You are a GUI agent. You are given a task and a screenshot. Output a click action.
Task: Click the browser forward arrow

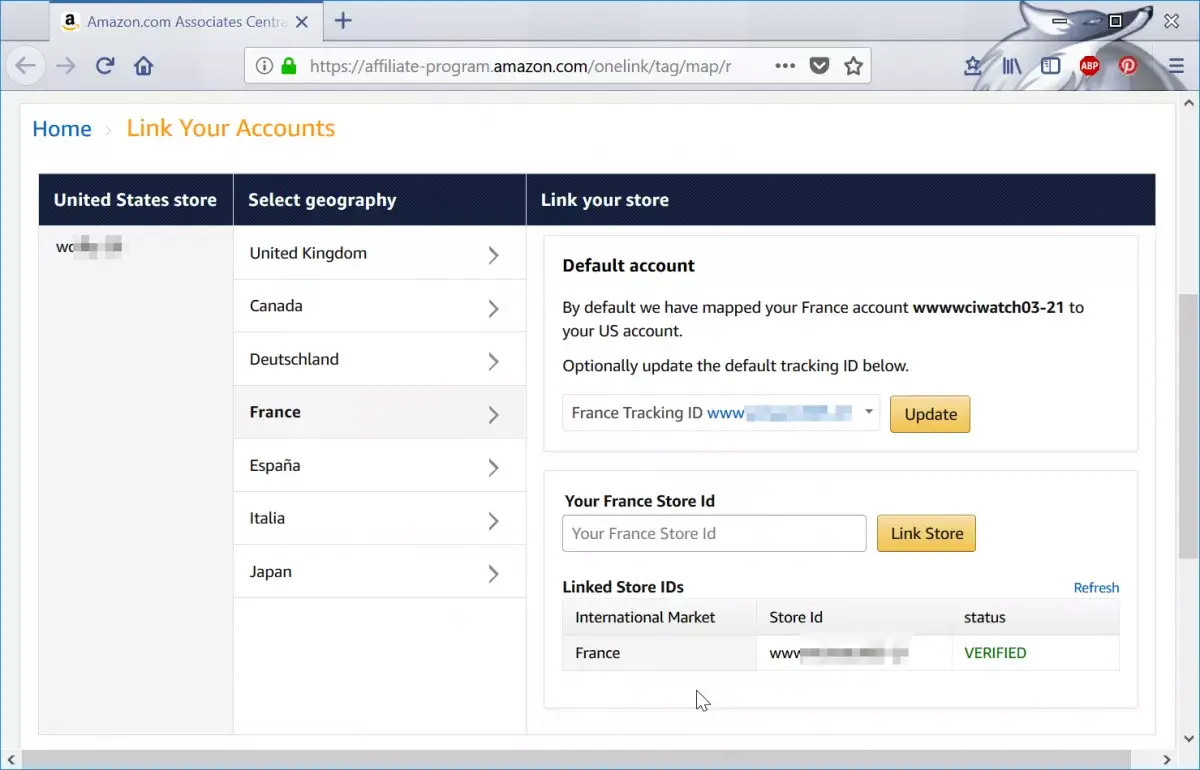point(66,66)
